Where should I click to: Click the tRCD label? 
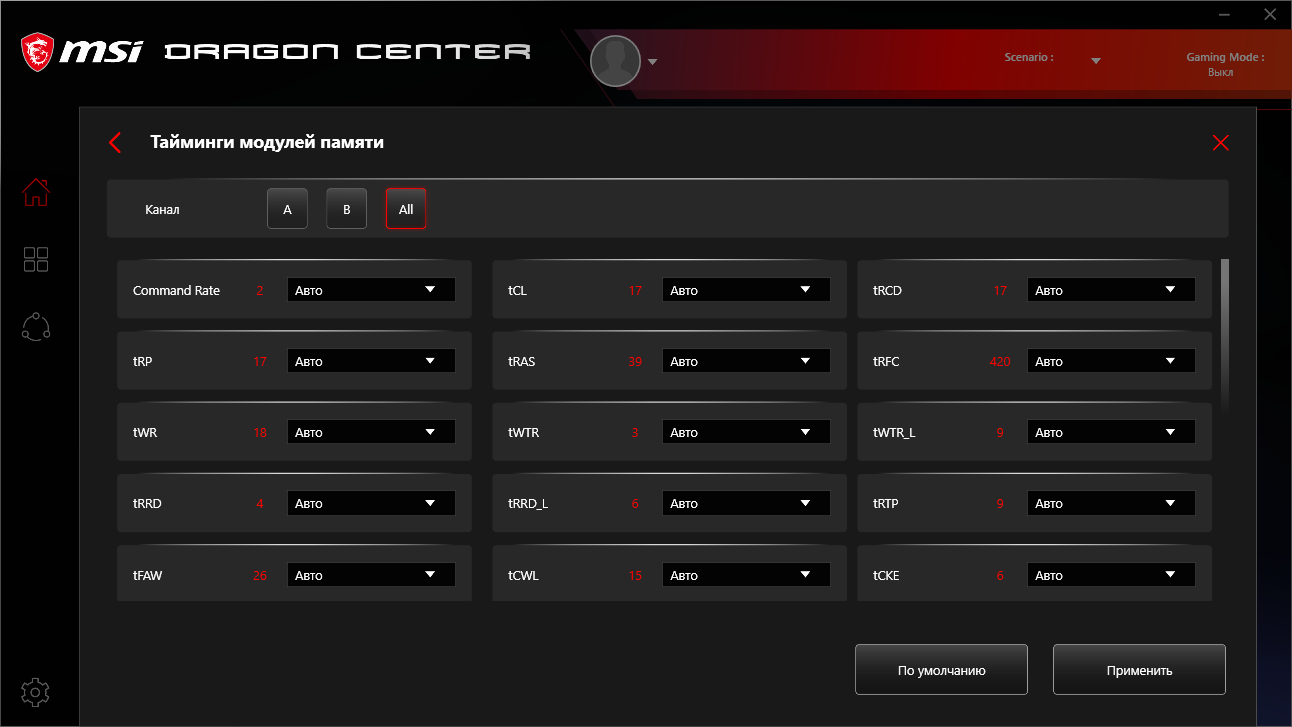pos(887,290)
